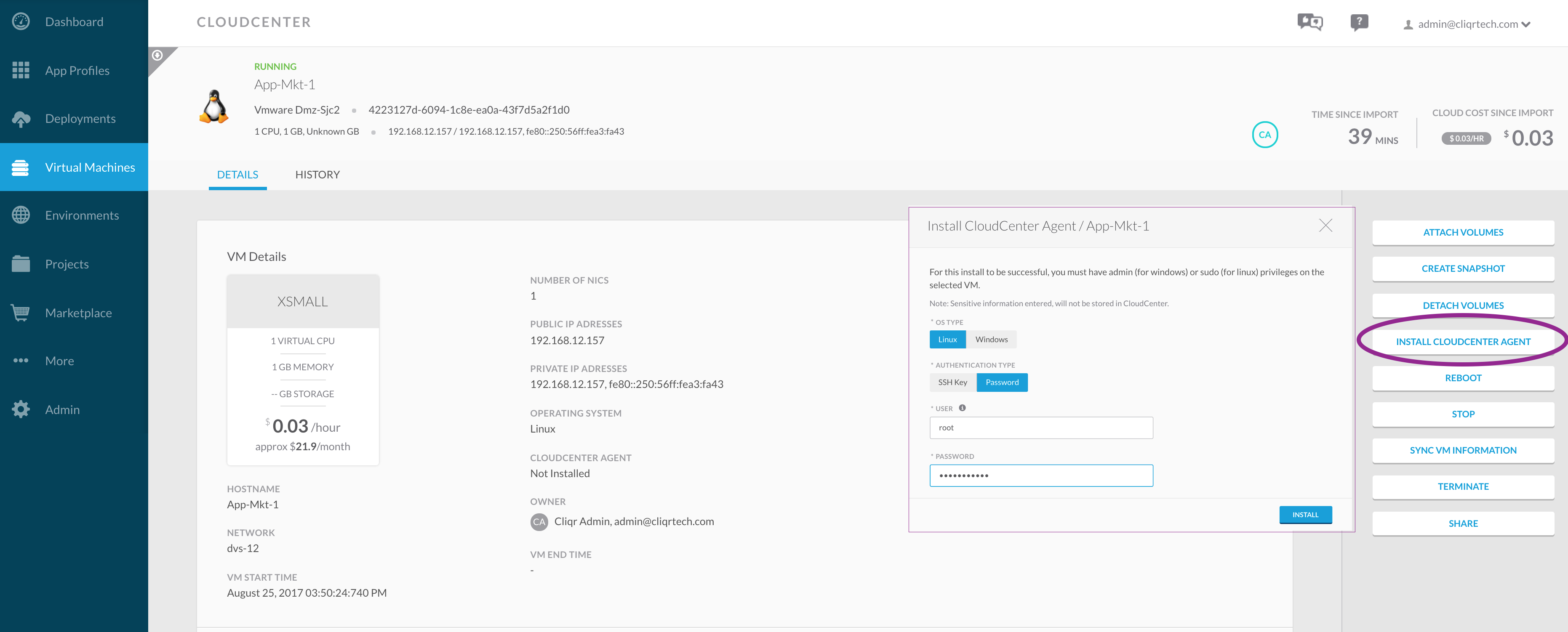Click the Deployments cloud upload icon
Image resolution: width=1568 pixels, height=632 pixels.
pyautogui.click(x=21, y=119)
